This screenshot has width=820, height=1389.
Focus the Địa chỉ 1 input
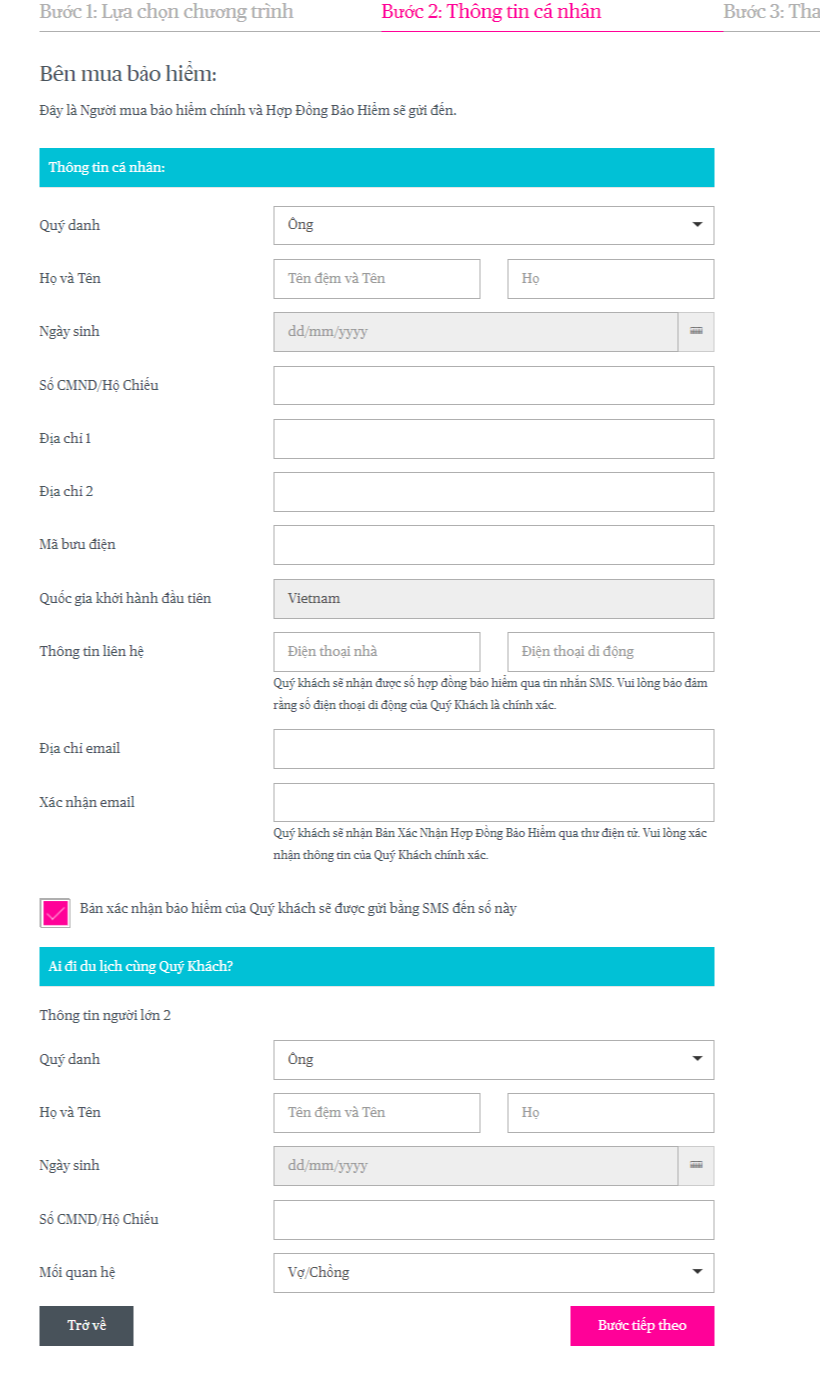494,439
